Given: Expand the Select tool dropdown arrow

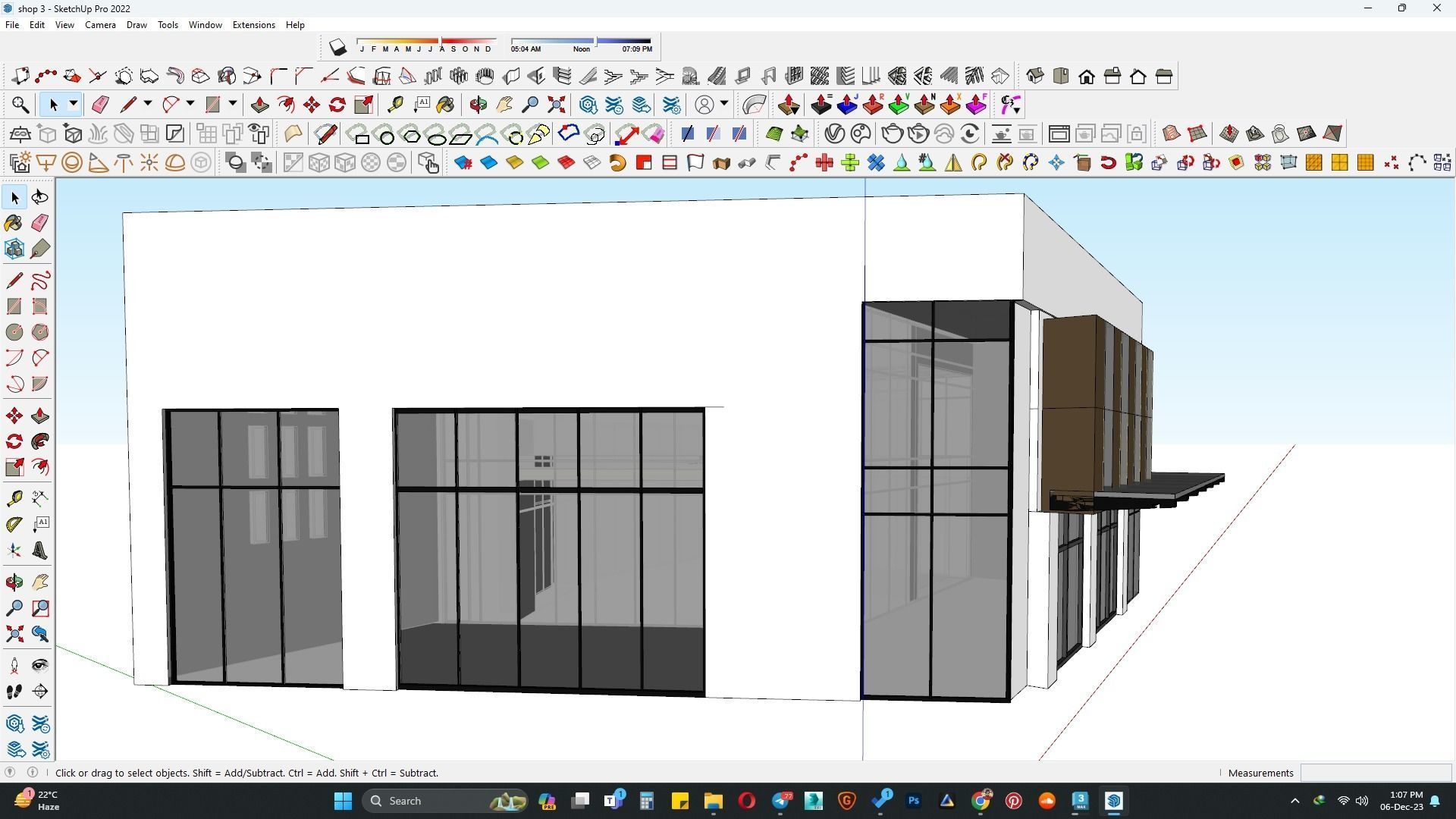Looking at the screenshot, I should pos(74,104).
